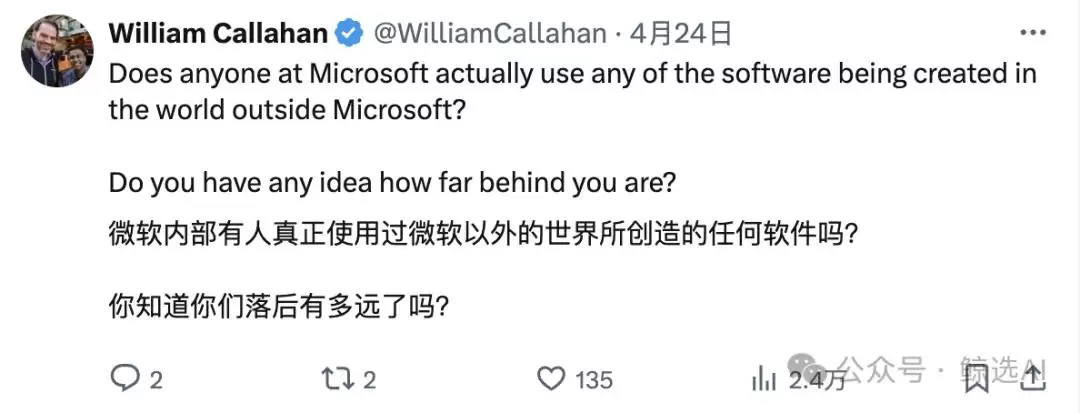Click the 2.4万 views count

point(817,380)
